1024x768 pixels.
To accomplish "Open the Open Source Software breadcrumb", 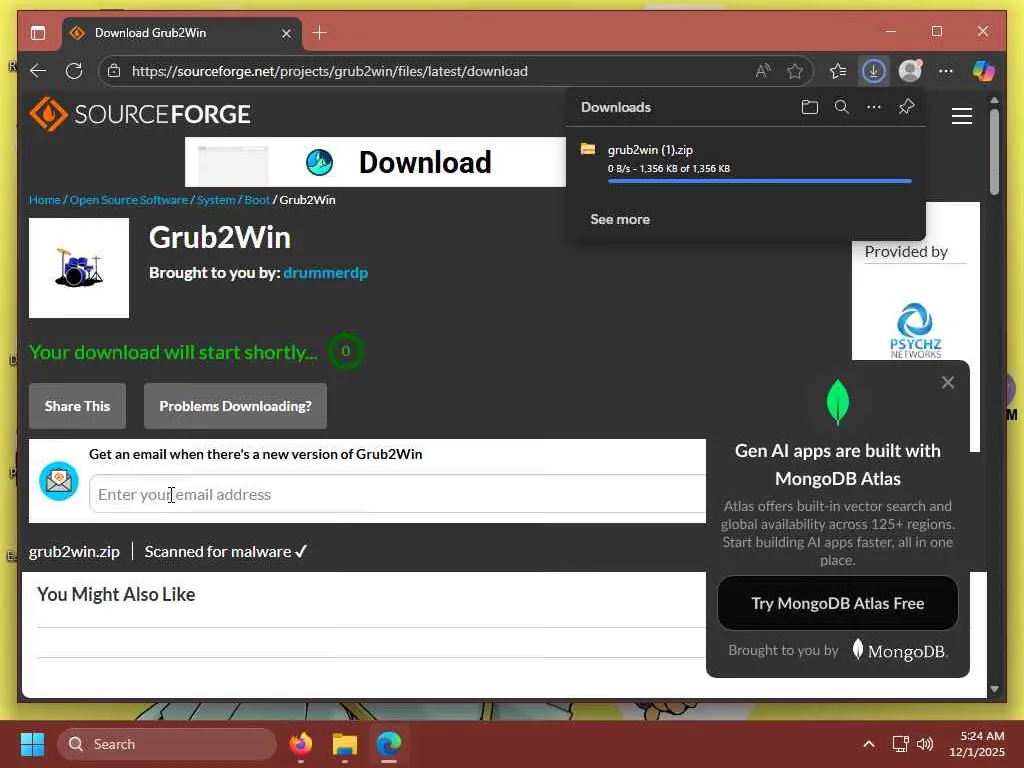I will click(129, 200).
